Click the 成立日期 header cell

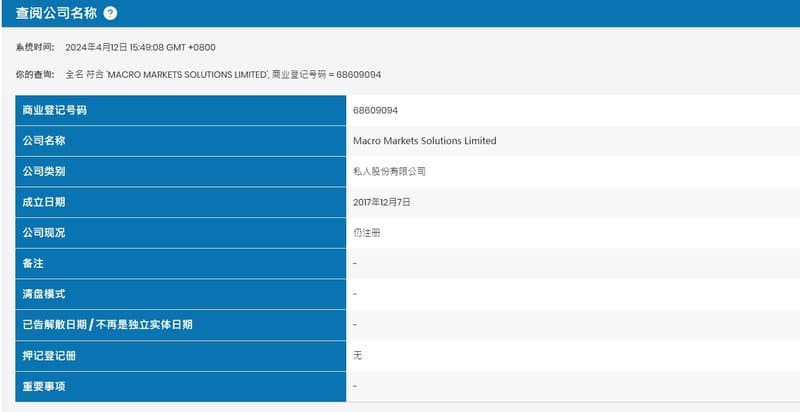pos(181,202)
